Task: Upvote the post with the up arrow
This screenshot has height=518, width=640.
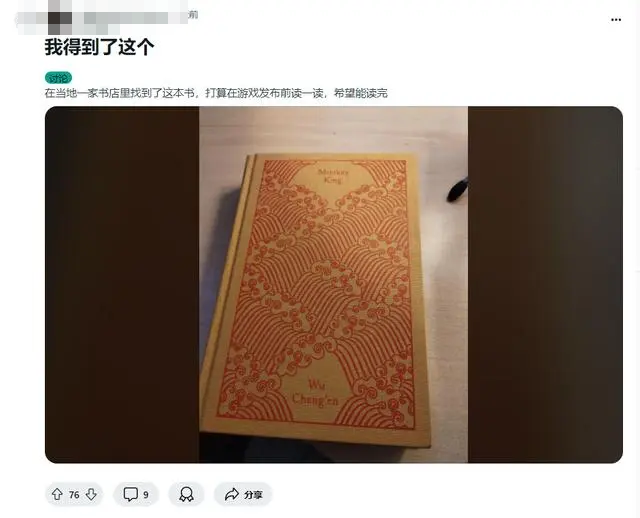Action: point(57,494)
